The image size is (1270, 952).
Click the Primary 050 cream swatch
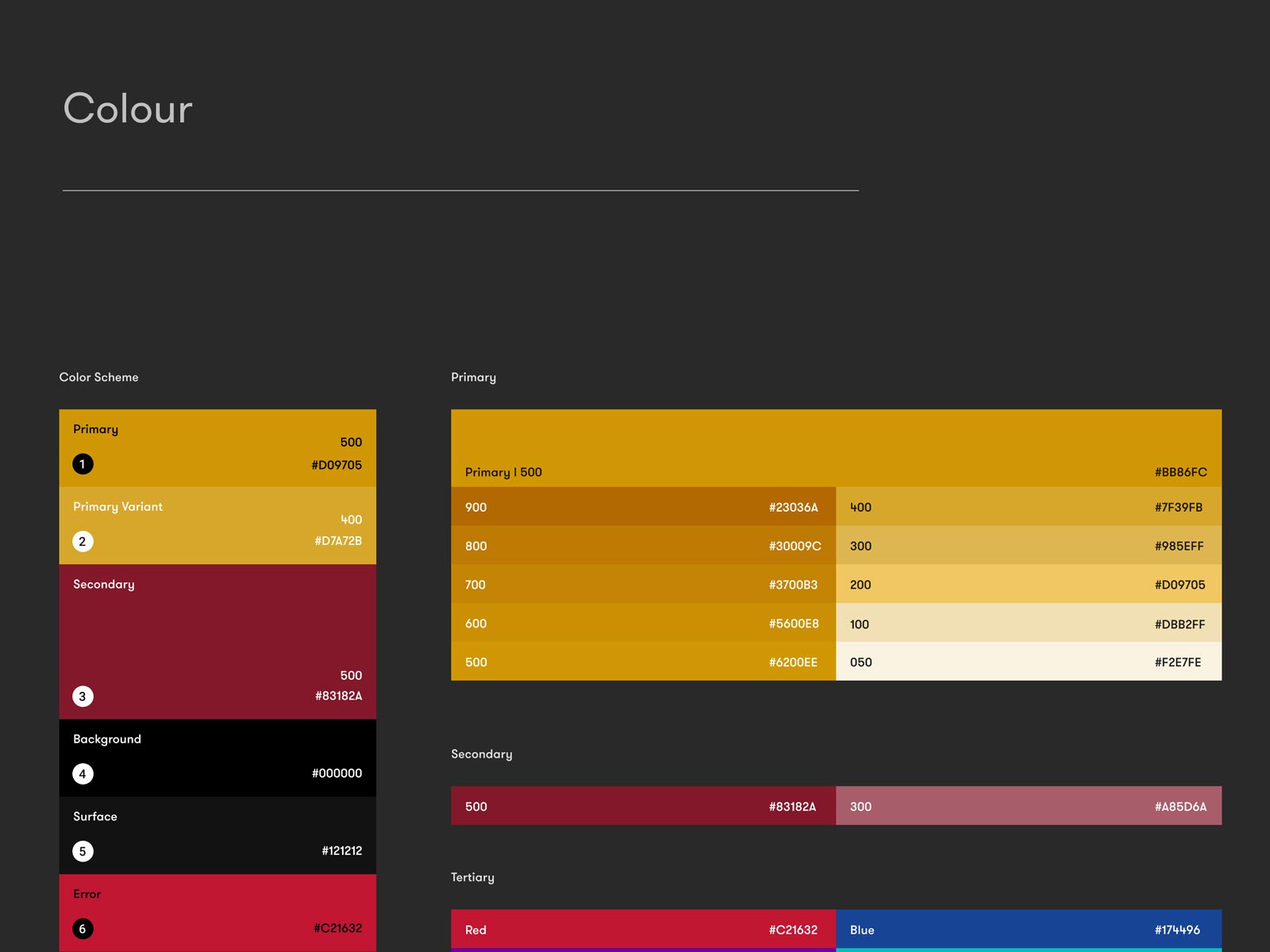point(1028,662)
